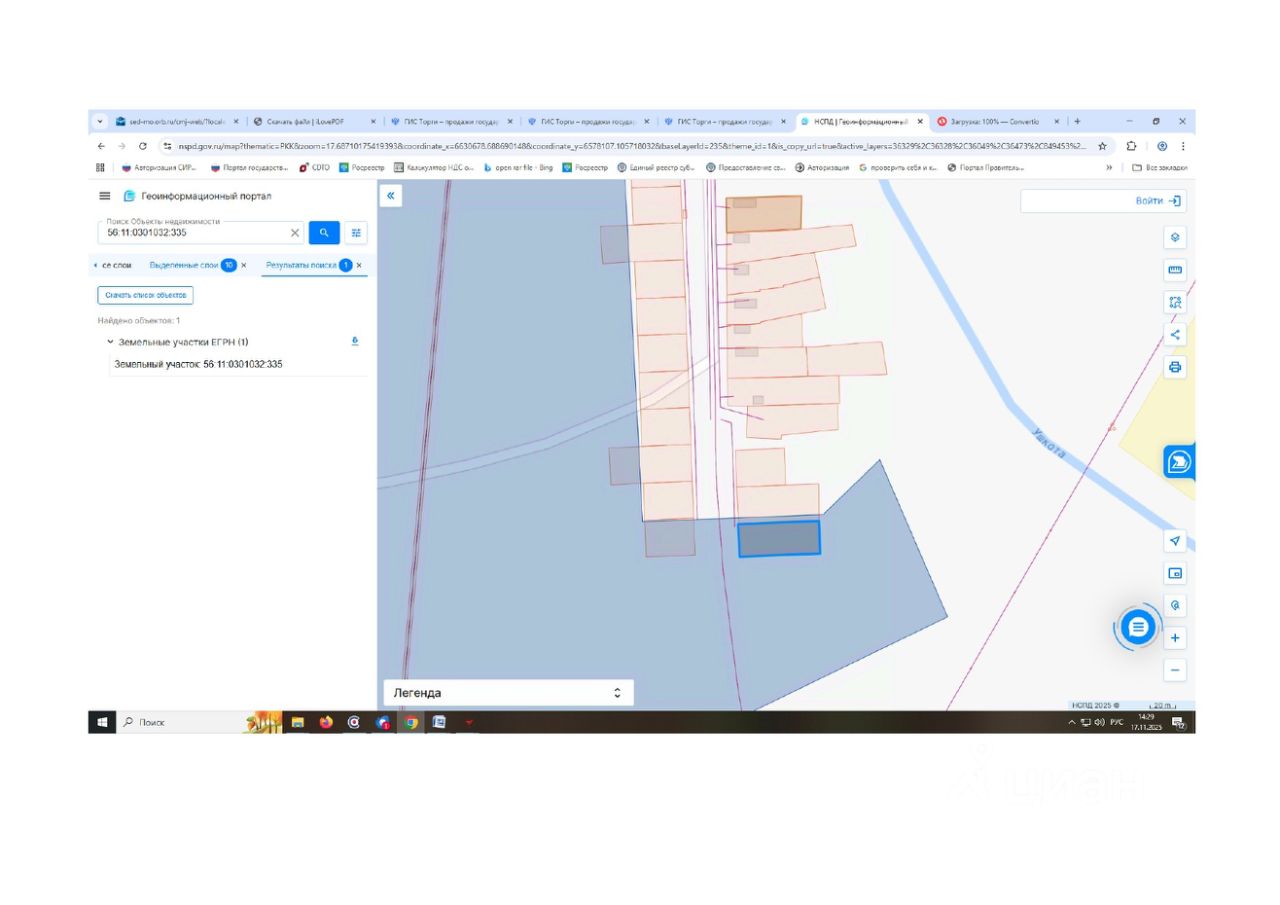The image size is (1280, 905).
Task: Select Земельный участок 56:11:0301032:335 result
Action: 198,364
